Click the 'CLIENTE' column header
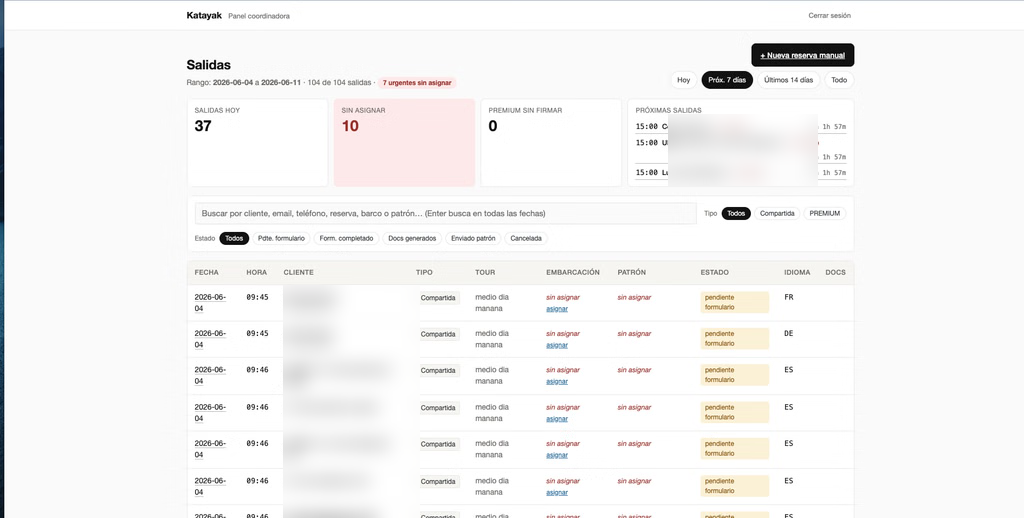The height and width of the screenshot is (518, 1024). [x=298, y=272]
